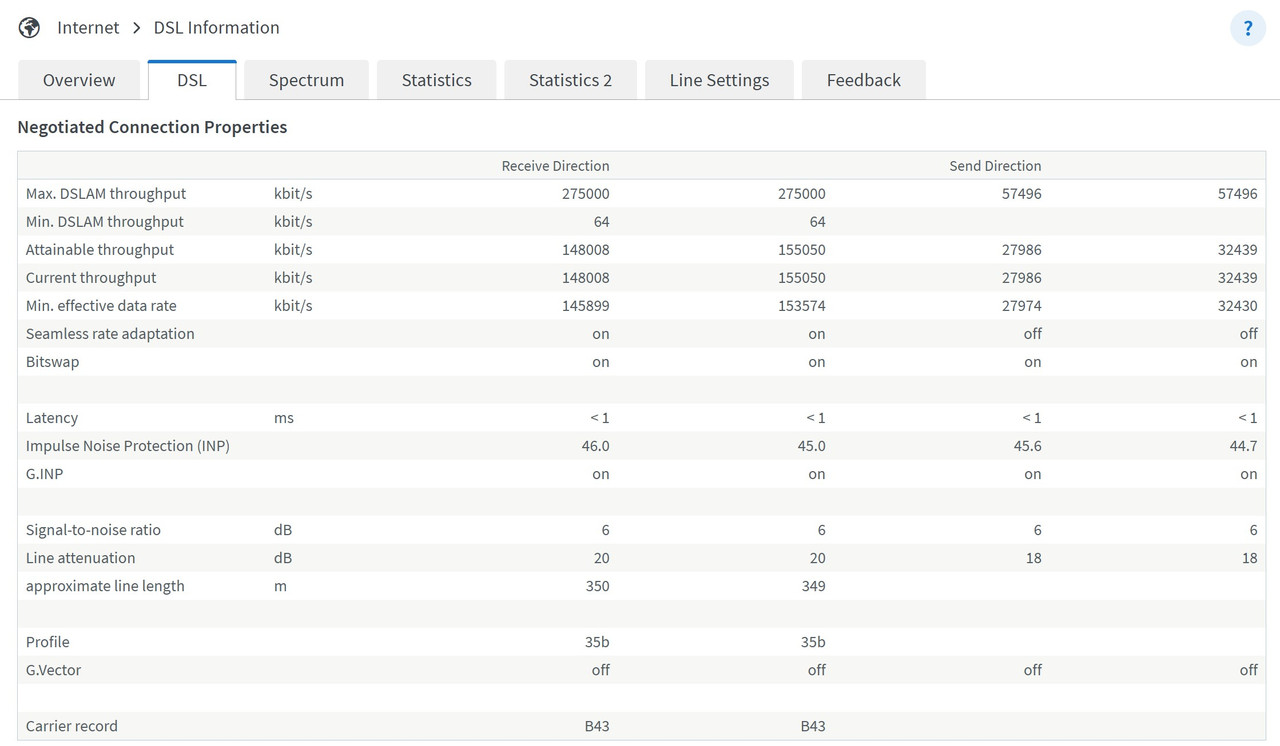Click the ms unit in Latency row

tap(284, 418)
